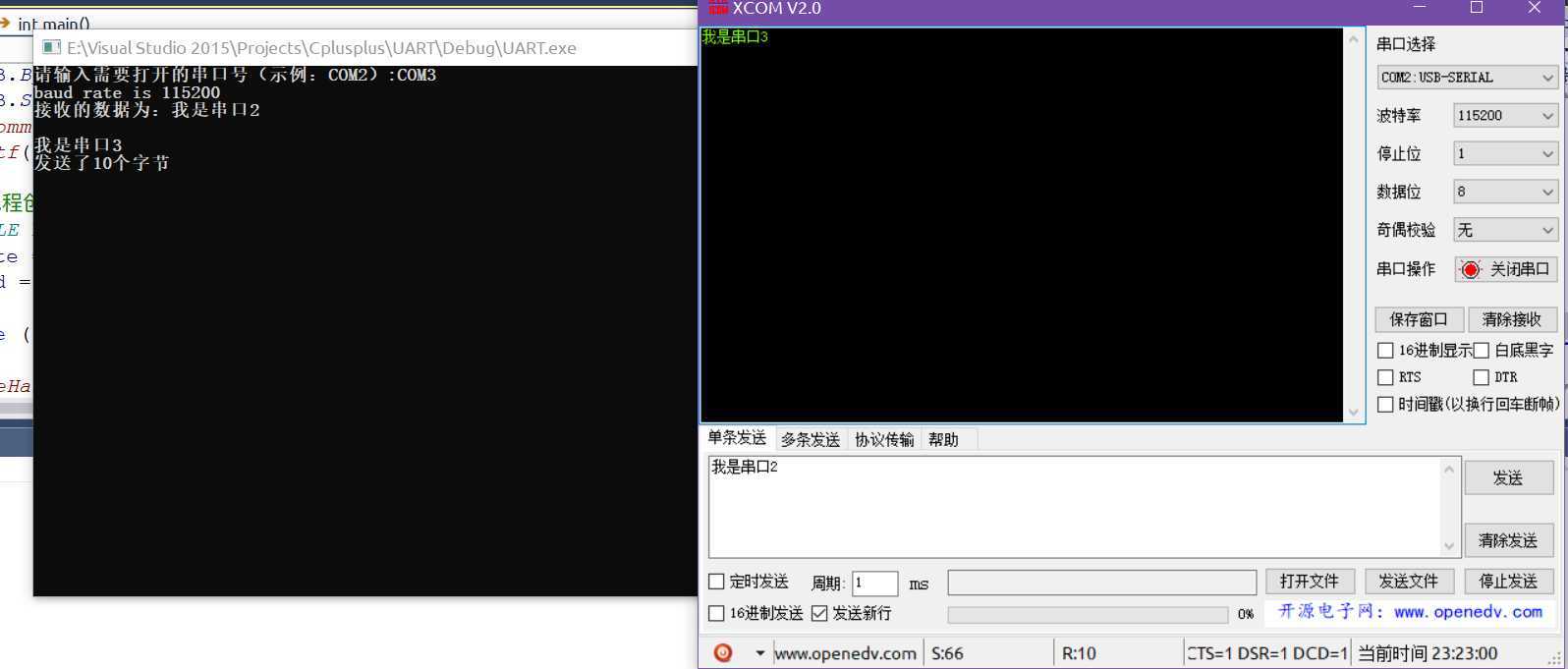
Task: Click 'int main()' in the Visual Studio editor
Action: click(x=54, y=25)
